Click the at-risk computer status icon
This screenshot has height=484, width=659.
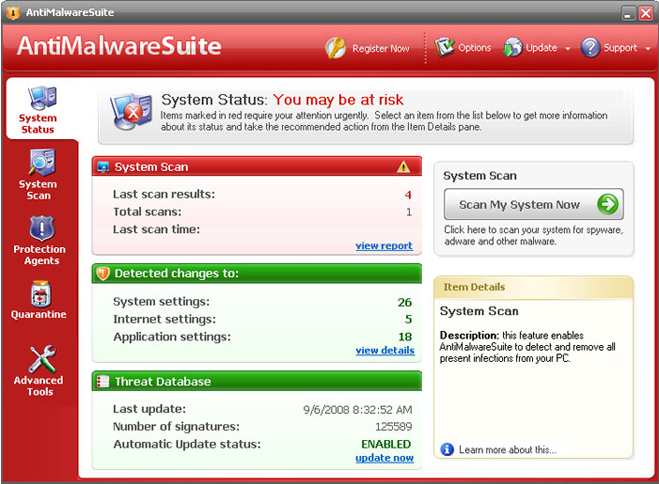131,111
